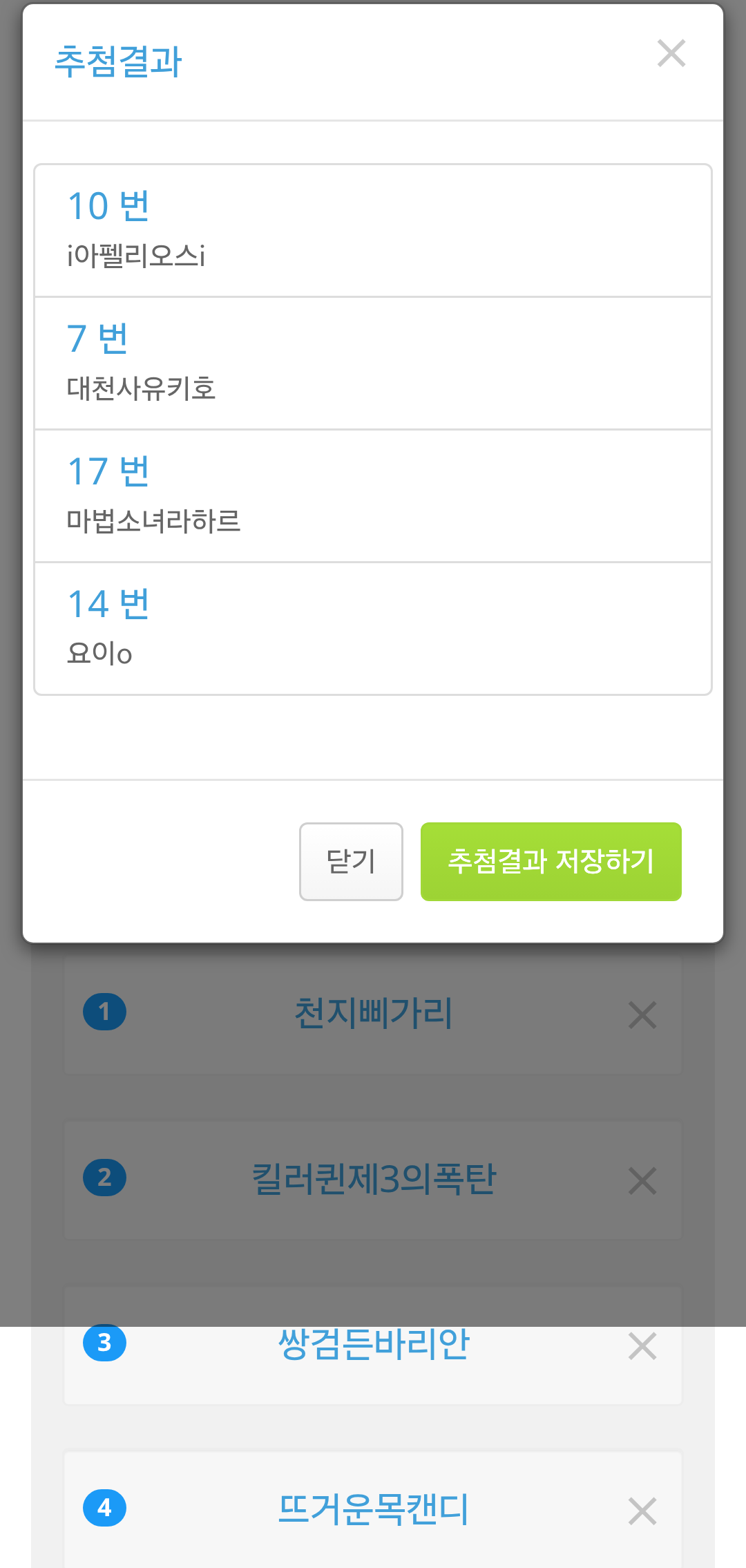Image resolution: width=746 pixels, height=1568 pixels.
Task: Select the 7 번 대천사유키호 result
Action: (373, 363)
